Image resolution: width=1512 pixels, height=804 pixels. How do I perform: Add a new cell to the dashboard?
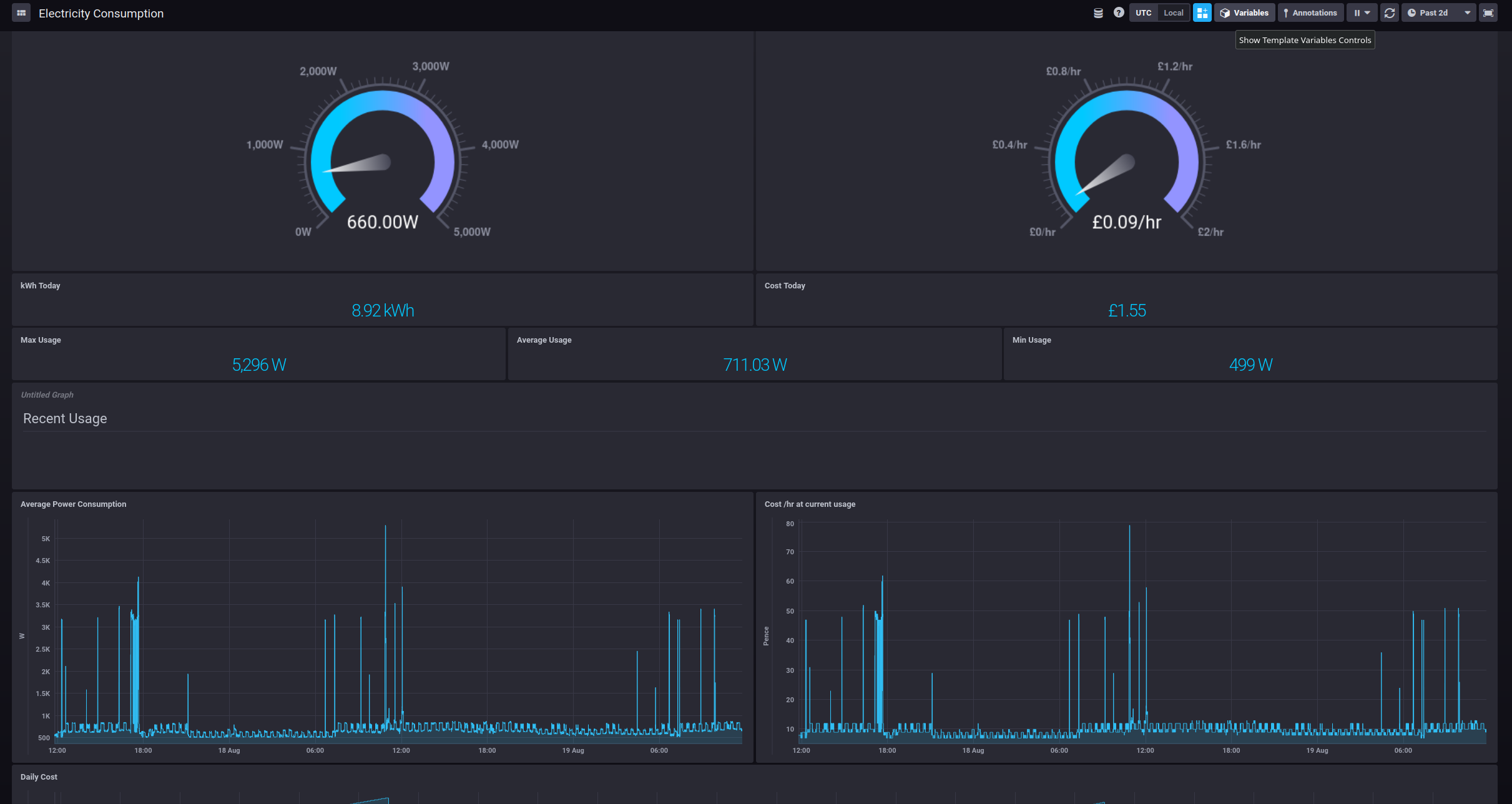click(1202, 12)
